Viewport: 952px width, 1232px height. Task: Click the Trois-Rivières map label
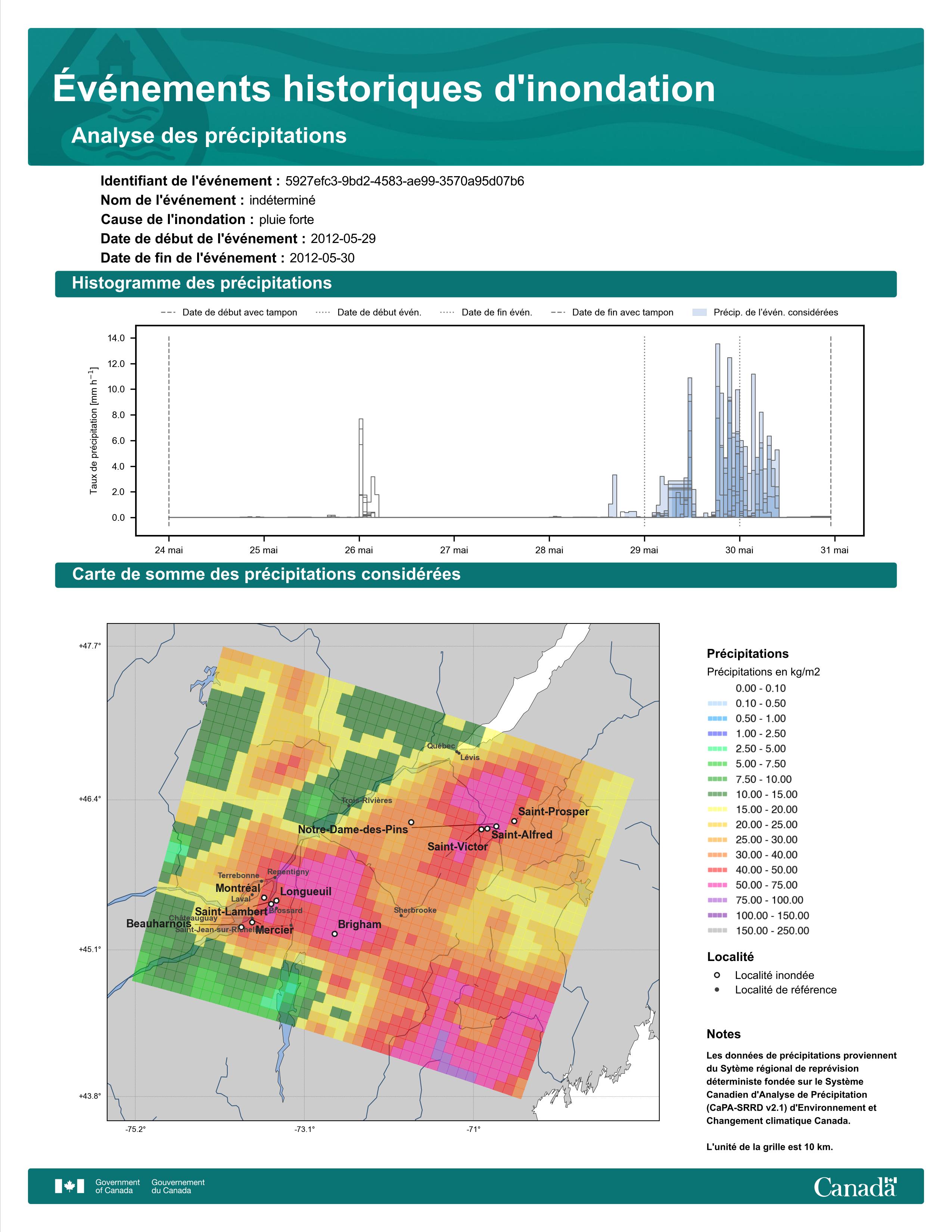pyautogui.click(x=367, y=800)
